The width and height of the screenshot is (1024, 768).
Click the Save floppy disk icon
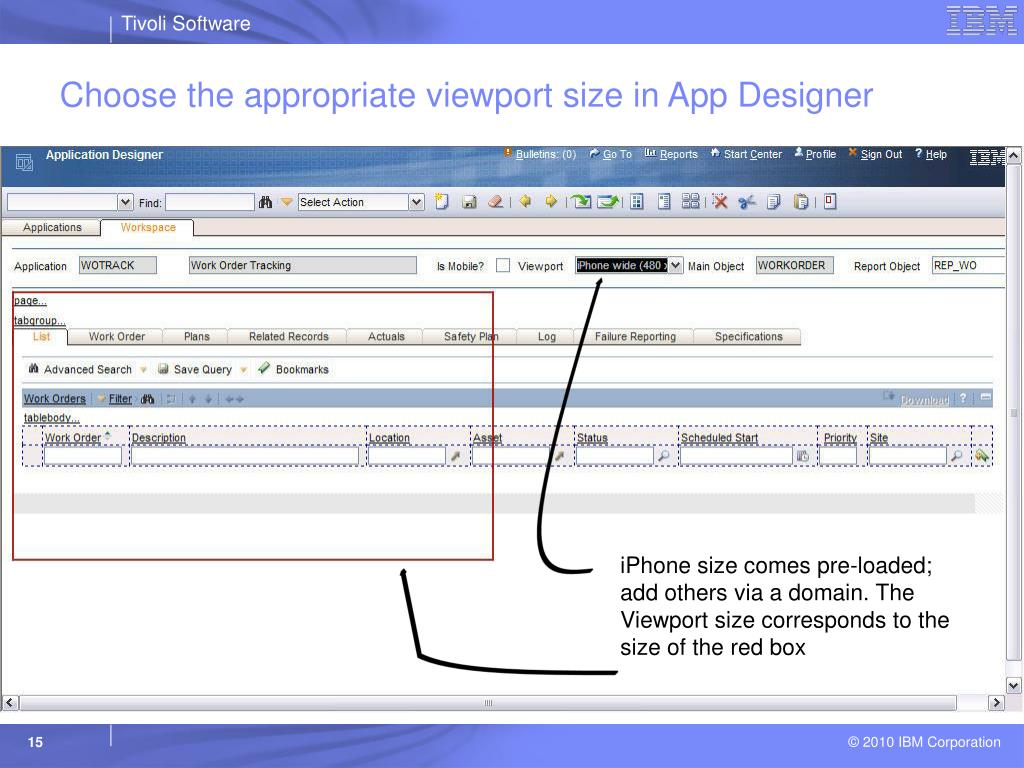(x=469, y=202)
